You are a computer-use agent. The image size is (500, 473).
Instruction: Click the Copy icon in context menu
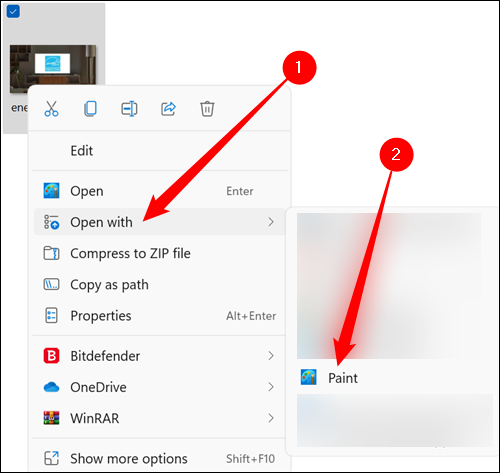[90, 109]
